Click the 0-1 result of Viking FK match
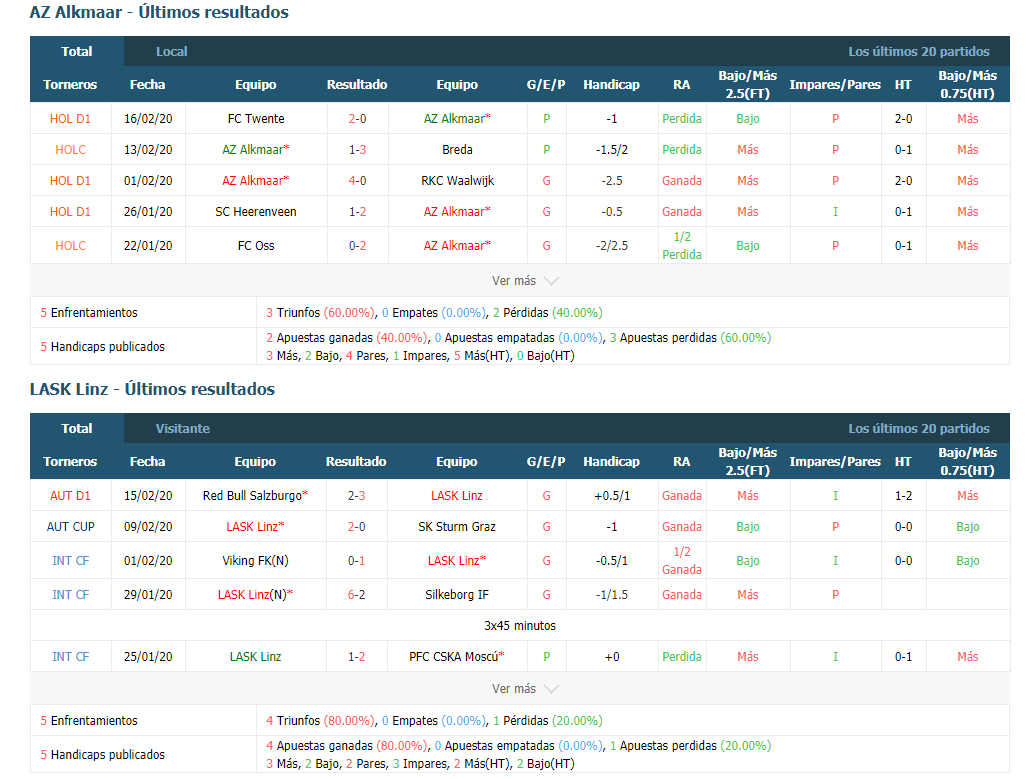1031x779 pixels. pos(356,560)
